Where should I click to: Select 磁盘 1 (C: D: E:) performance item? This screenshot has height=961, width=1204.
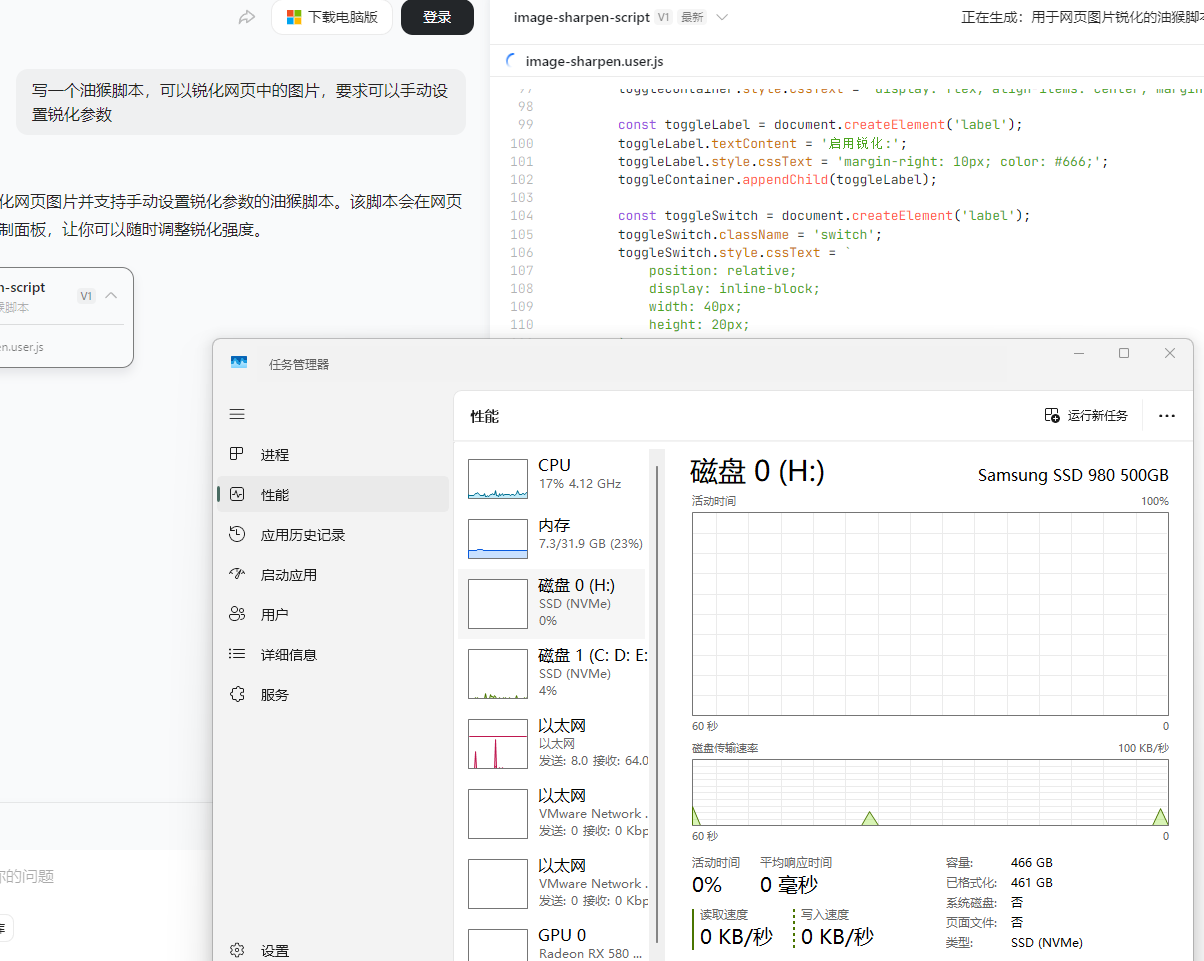click(552, 672)
